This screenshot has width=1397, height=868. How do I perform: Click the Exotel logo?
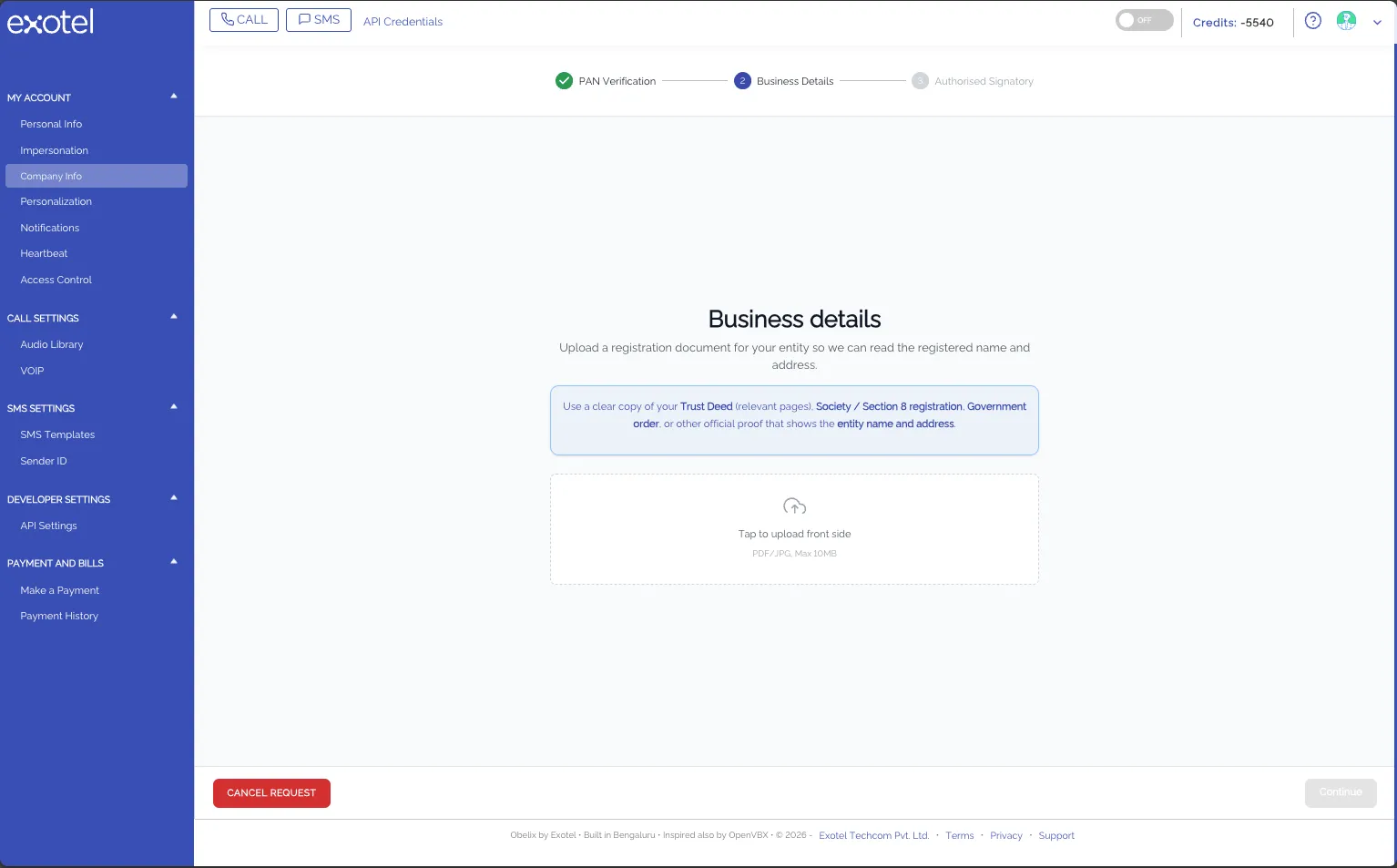50,21
